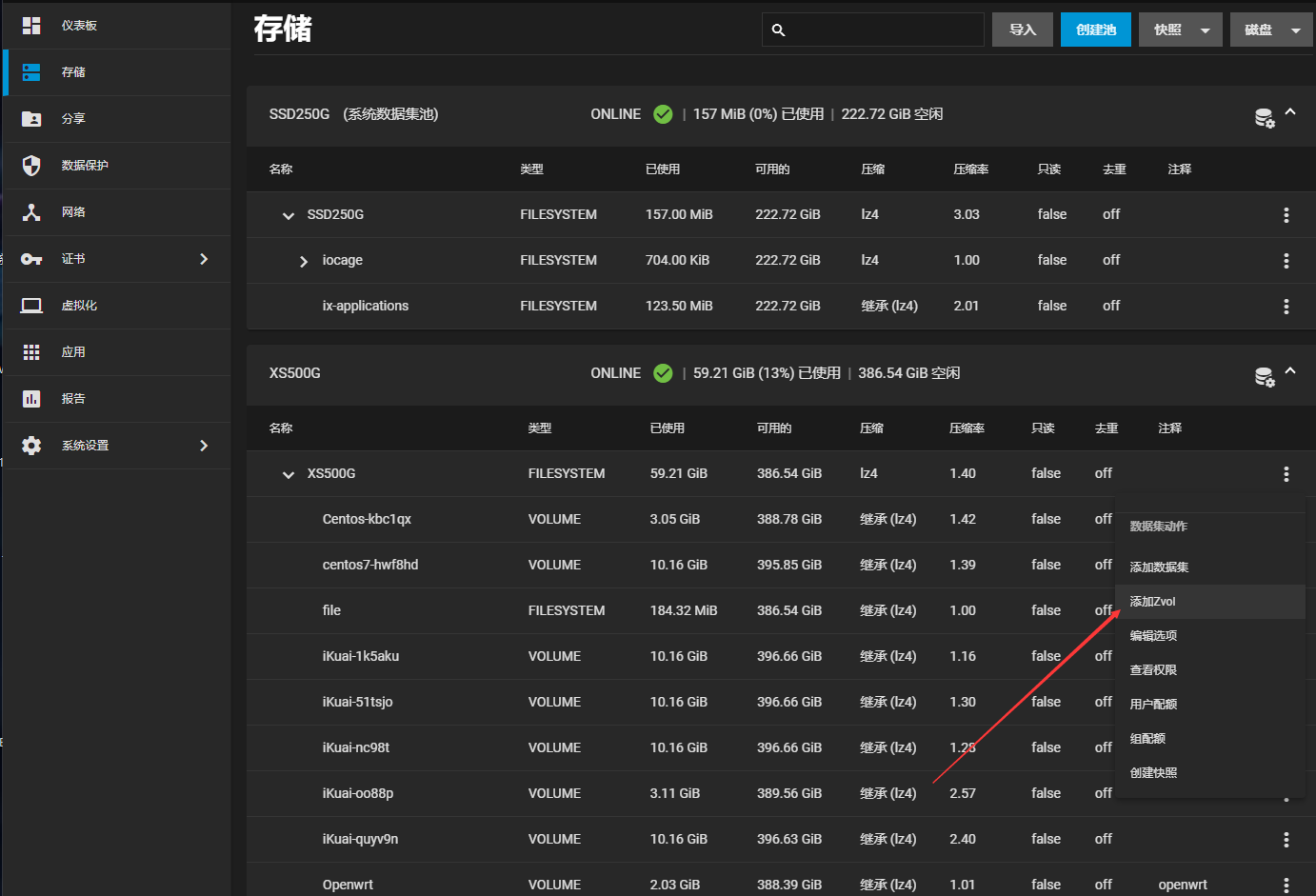Expand the iocage dataset
The height and width of the screenshot is (896, 1316).
[304, 262]
